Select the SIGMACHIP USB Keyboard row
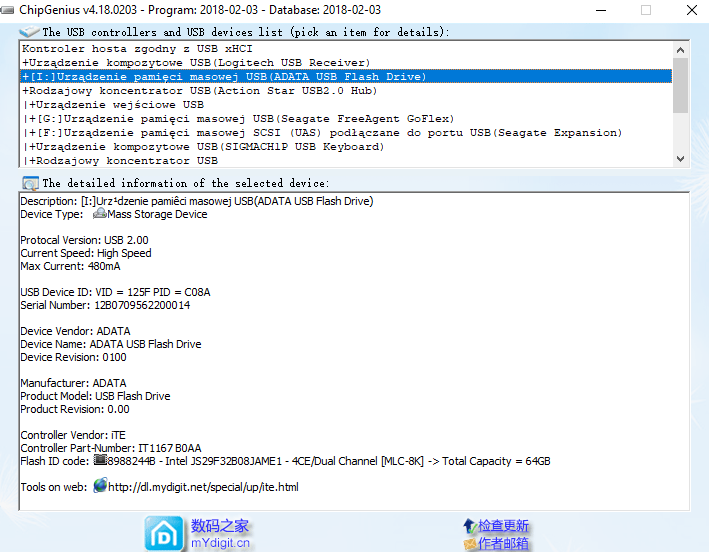The image size is (709, 552). [x=346, y=146]
